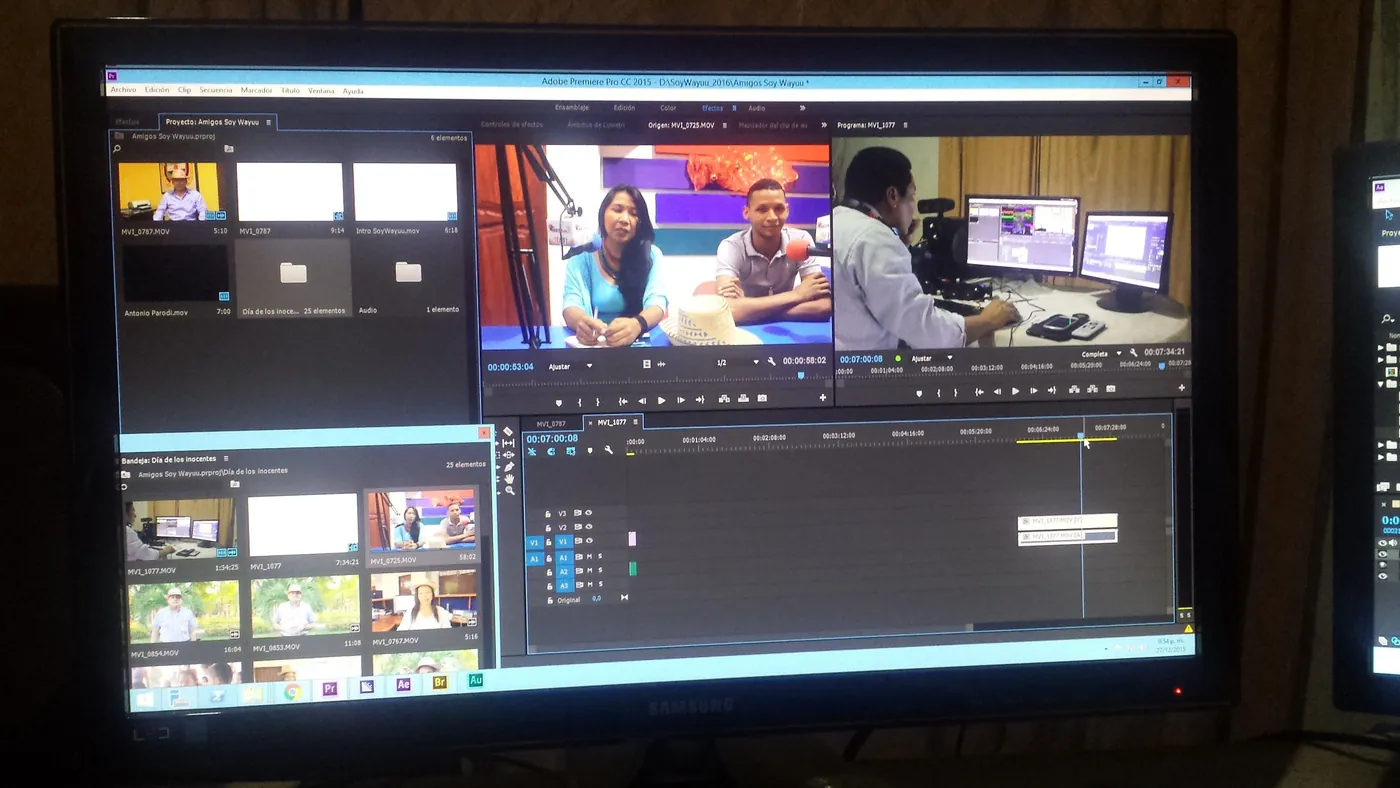This screenshot has height=788, width=1400.
Task: Open the Completa resolution dropdown in Program monitor
Action: coord(1101,354)
